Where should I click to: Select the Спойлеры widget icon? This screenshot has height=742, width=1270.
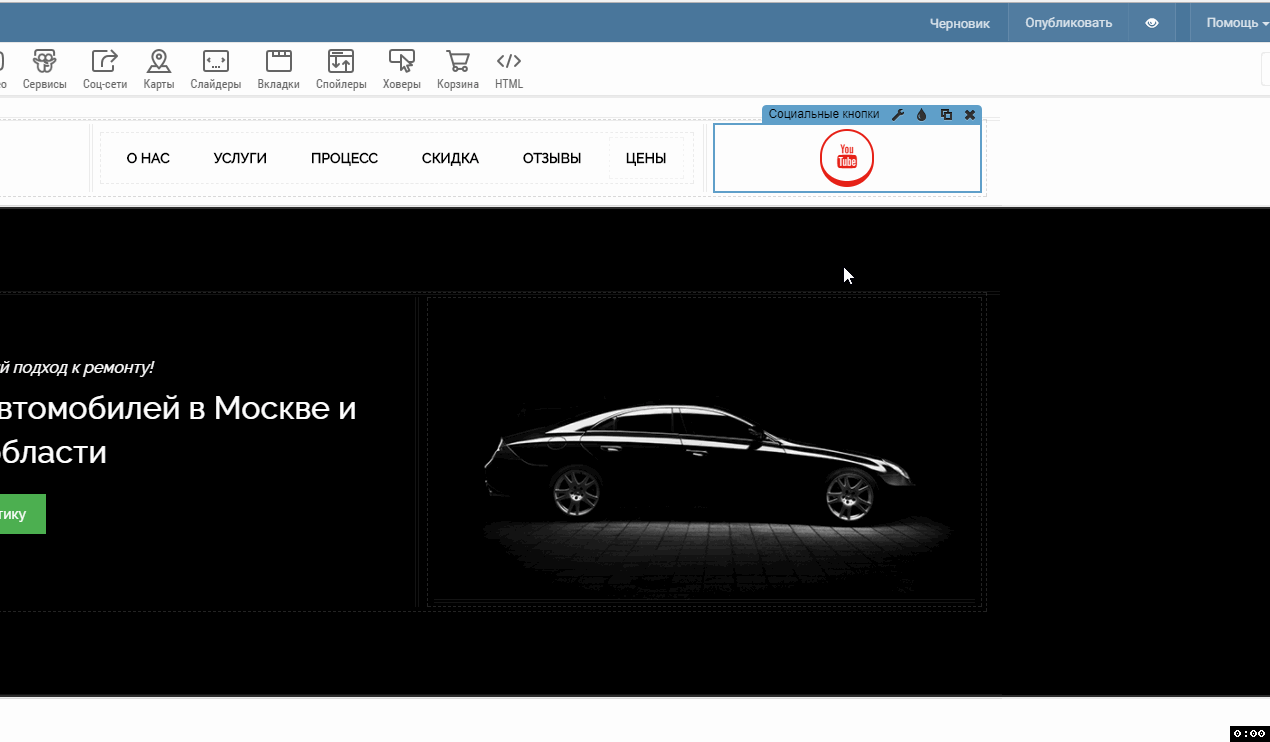click(x=341, y=70)
